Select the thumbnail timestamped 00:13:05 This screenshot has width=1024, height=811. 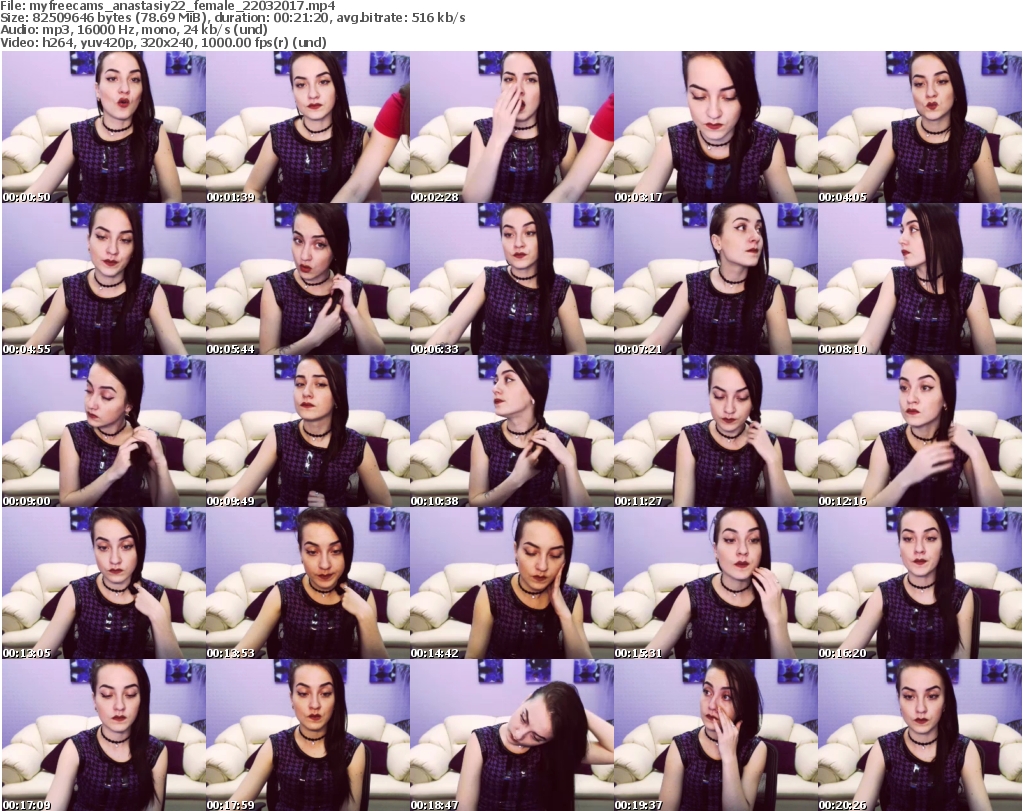(x=104, y=584)
